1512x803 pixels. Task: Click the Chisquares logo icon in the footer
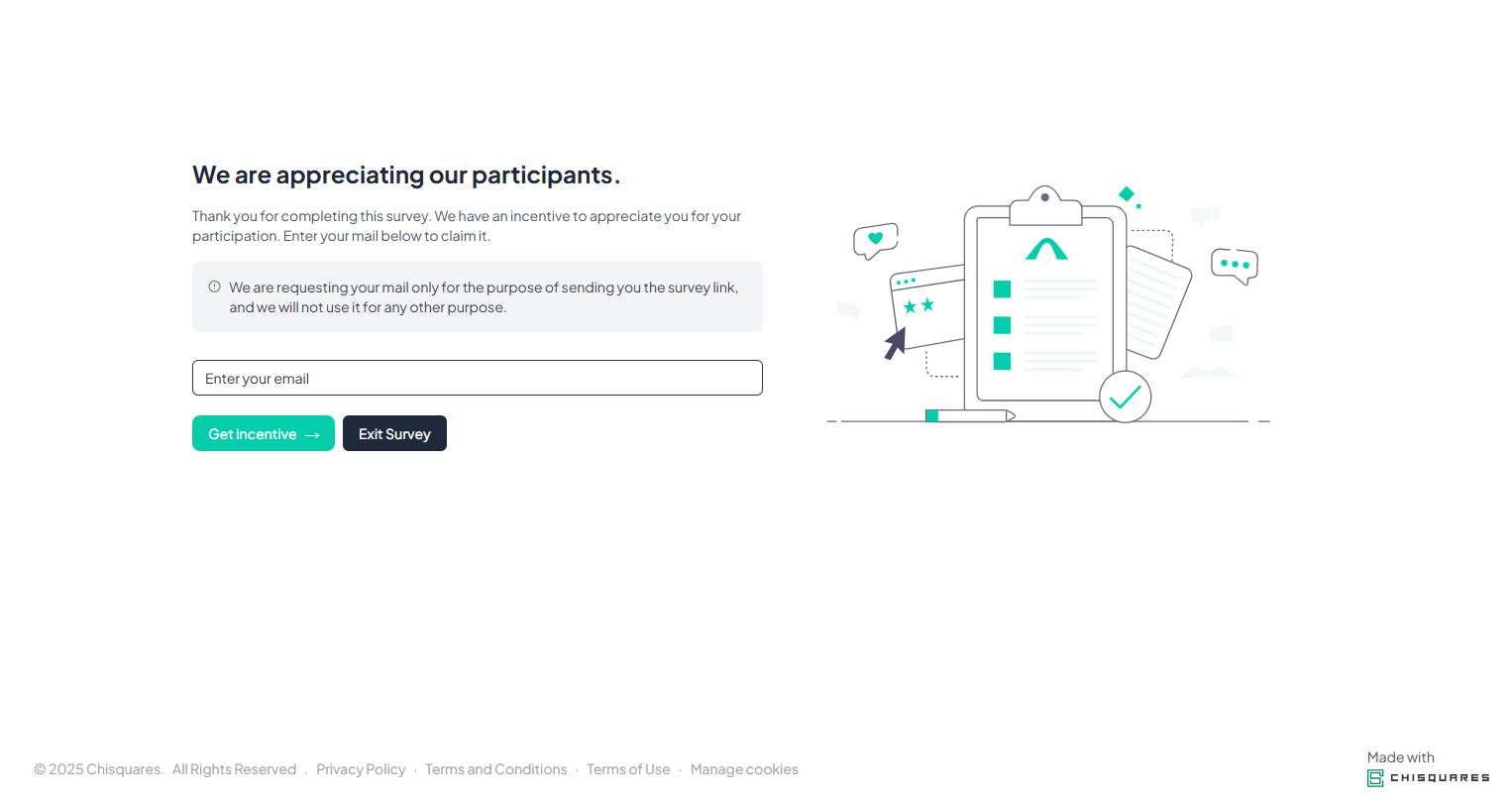pyautogui.click(x=1375, y=778)
